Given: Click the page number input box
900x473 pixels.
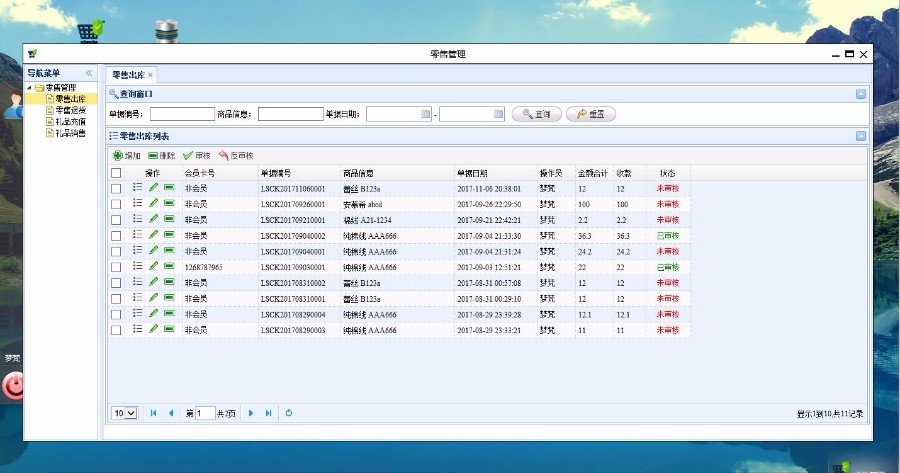Looking at the screenshot, I should tap(205, 413).
